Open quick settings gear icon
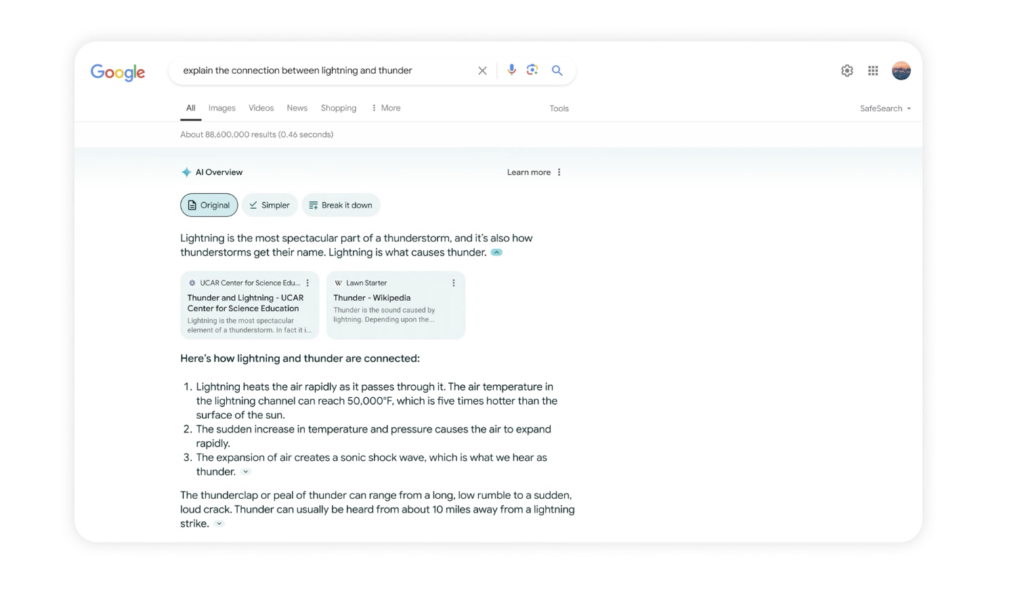The image size is (1024, 591). point(847,71)
